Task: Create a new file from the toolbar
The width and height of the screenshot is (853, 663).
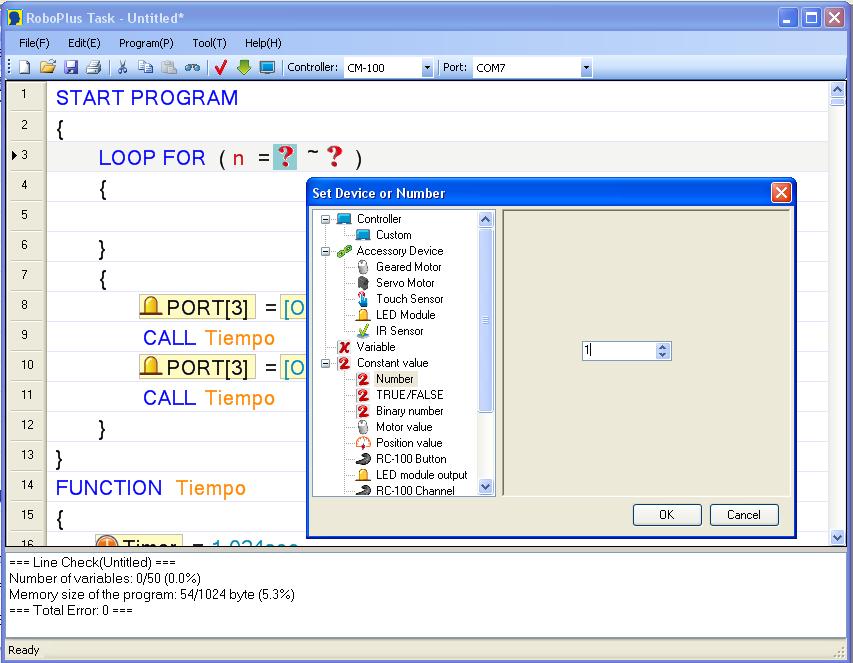Action: coord(24,67)
